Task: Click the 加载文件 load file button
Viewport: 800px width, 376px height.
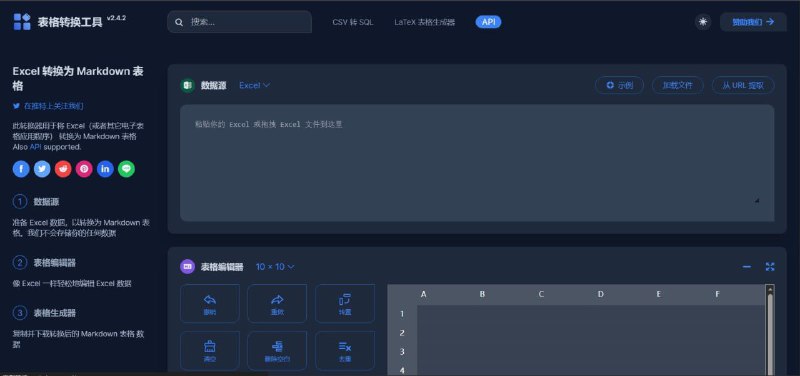Action: coord(678,85)
